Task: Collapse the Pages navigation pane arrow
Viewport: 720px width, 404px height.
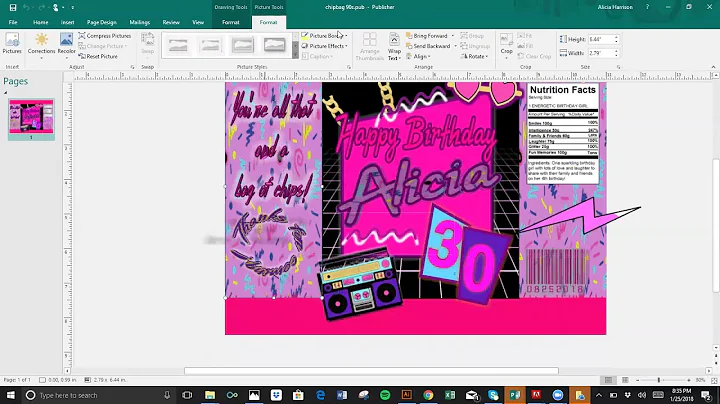Action: [6, 93]
